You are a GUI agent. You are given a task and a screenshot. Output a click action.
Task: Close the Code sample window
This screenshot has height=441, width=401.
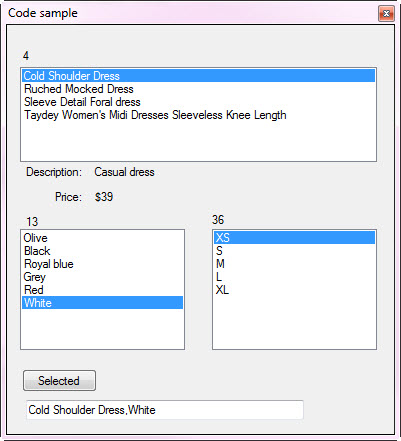[386, 14]
